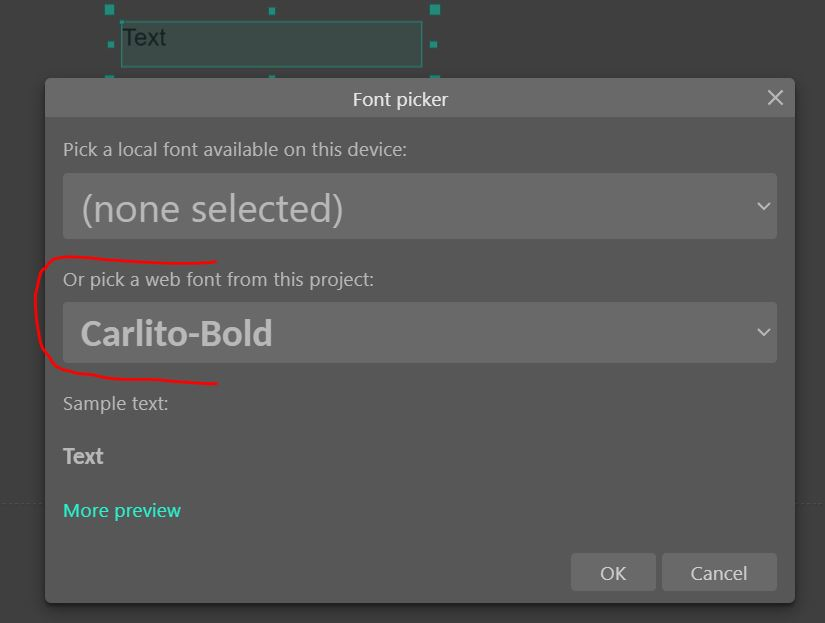Click the bottom-left selection handle above the dialog
Viewport: 825px width, 623px height.
click(x=109, y=77)
